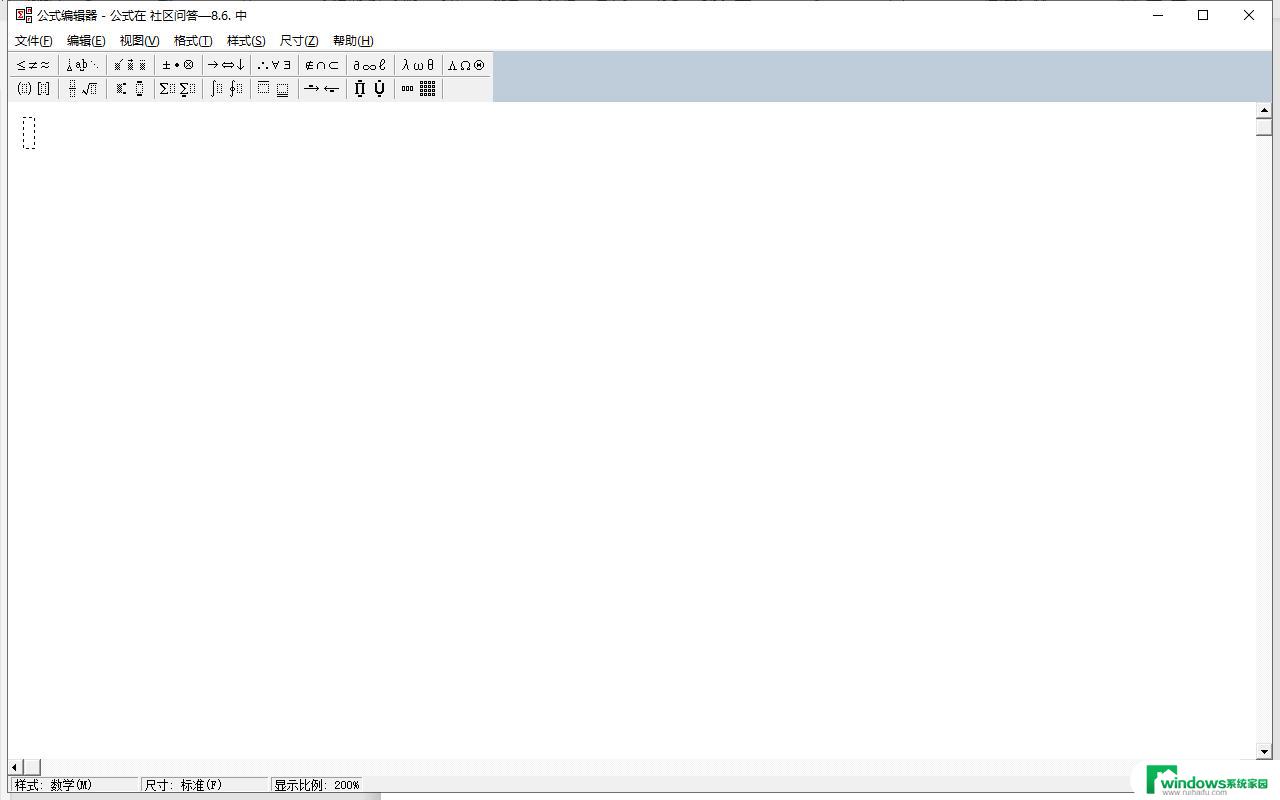Open the underbar and overbar templates palette

[274, 89]
